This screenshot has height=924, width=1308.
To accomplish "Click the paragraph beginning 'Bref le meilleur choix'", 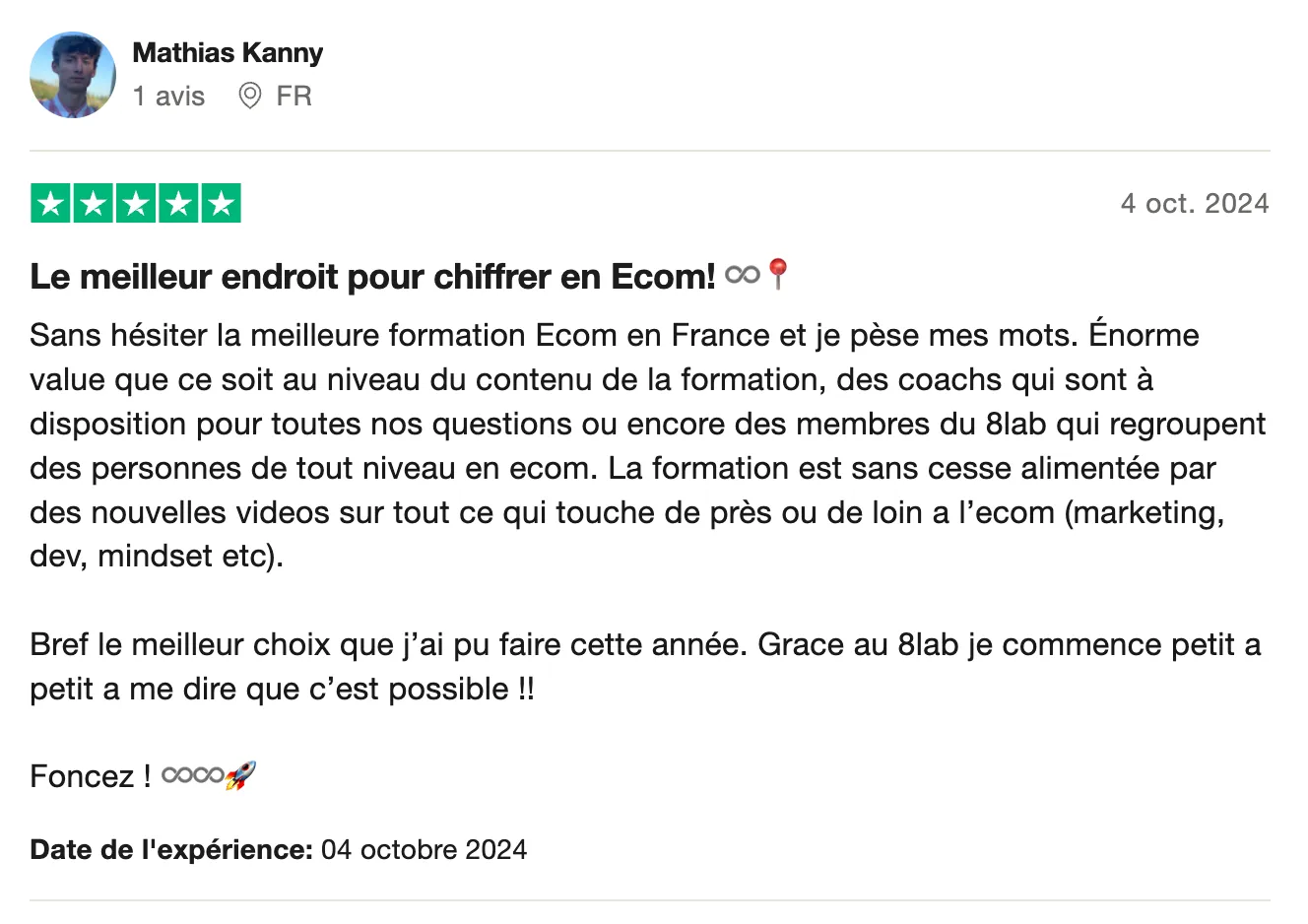I will [x=645, y=667].
